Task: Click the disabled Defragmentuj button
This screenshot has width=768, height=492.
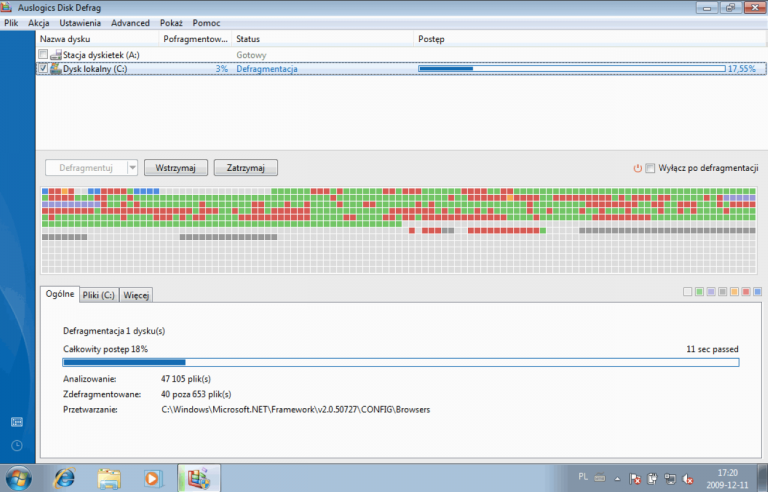Action: coord(86,168)
